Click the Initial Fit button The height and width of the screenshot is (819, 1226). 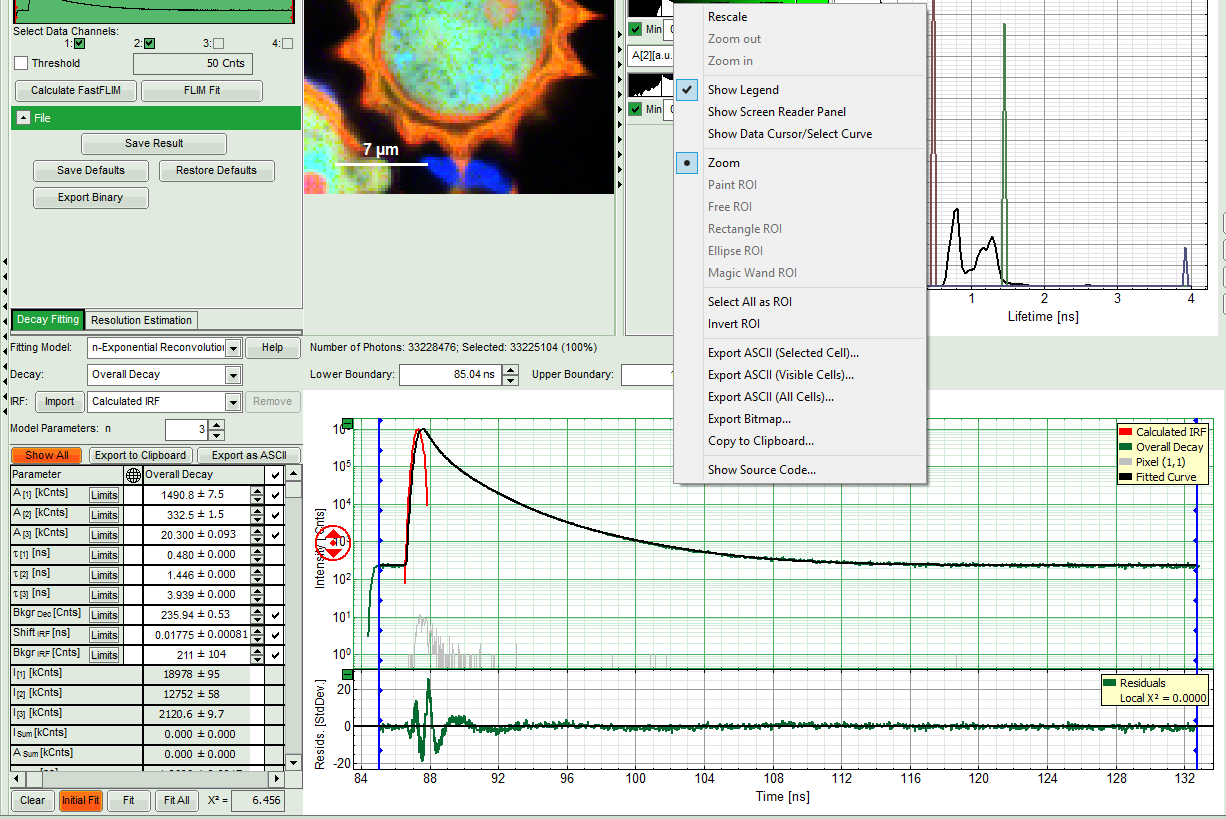coord(80,800)
